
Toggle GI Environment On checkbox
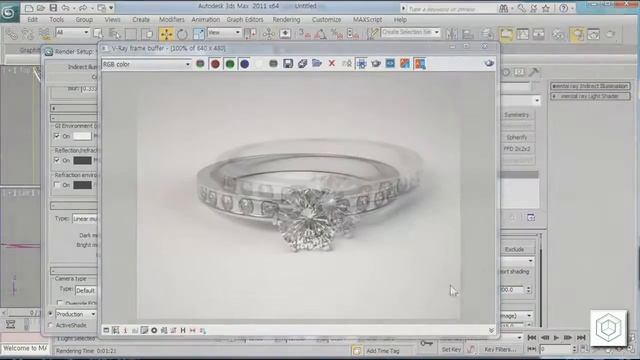(x=57, y=136)
